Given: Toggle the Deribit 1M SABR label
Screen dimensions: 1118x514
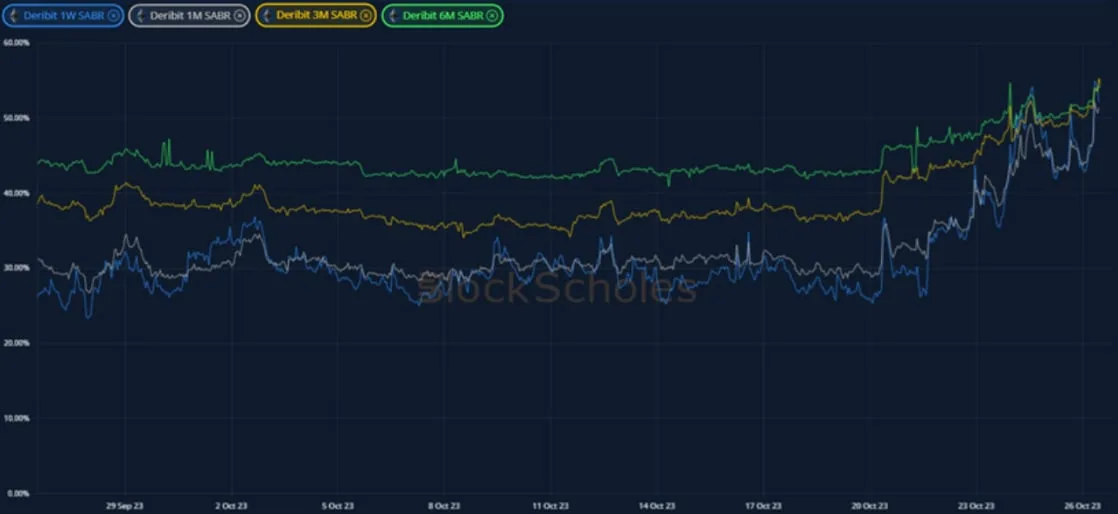Looking at the screenshot, I should click(190, 16).
